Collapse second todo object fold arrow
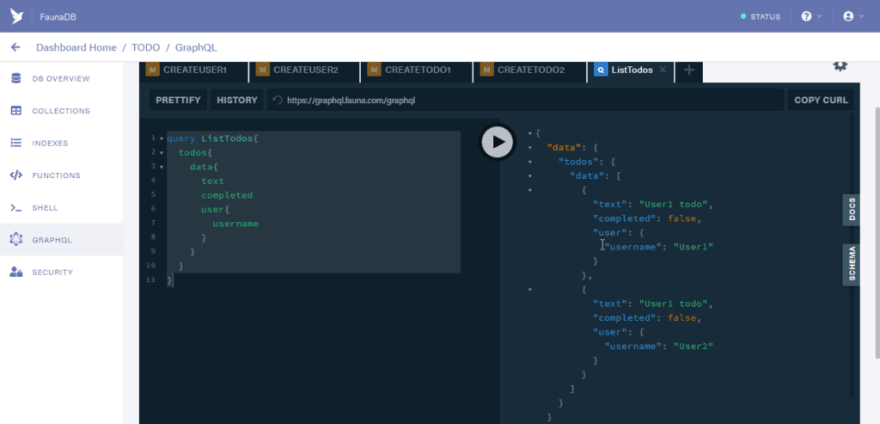Viewport: 880px width, 424px height. pyautogui.click(x=530, y=290)
